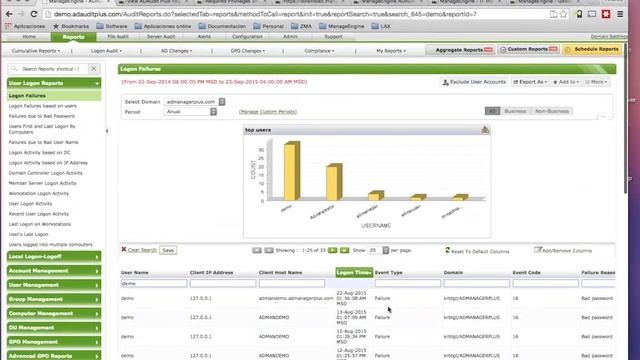Viewport: 640px width, 360px height.
Task: Open Export As dropdown
Action: point(530,82)
